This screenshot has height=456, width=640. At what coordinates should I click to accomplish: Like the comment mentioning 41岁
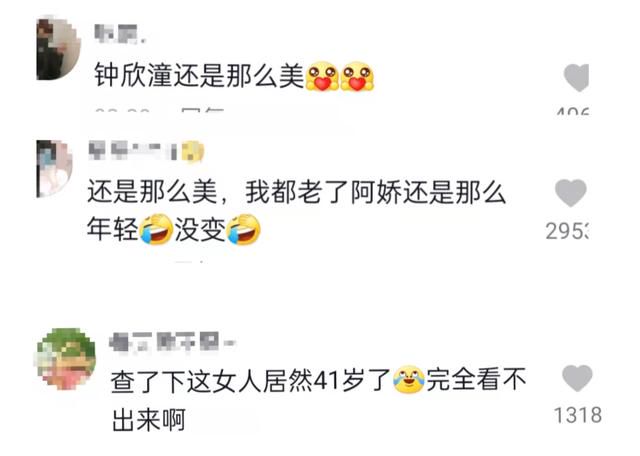click(x=577, y=378)
